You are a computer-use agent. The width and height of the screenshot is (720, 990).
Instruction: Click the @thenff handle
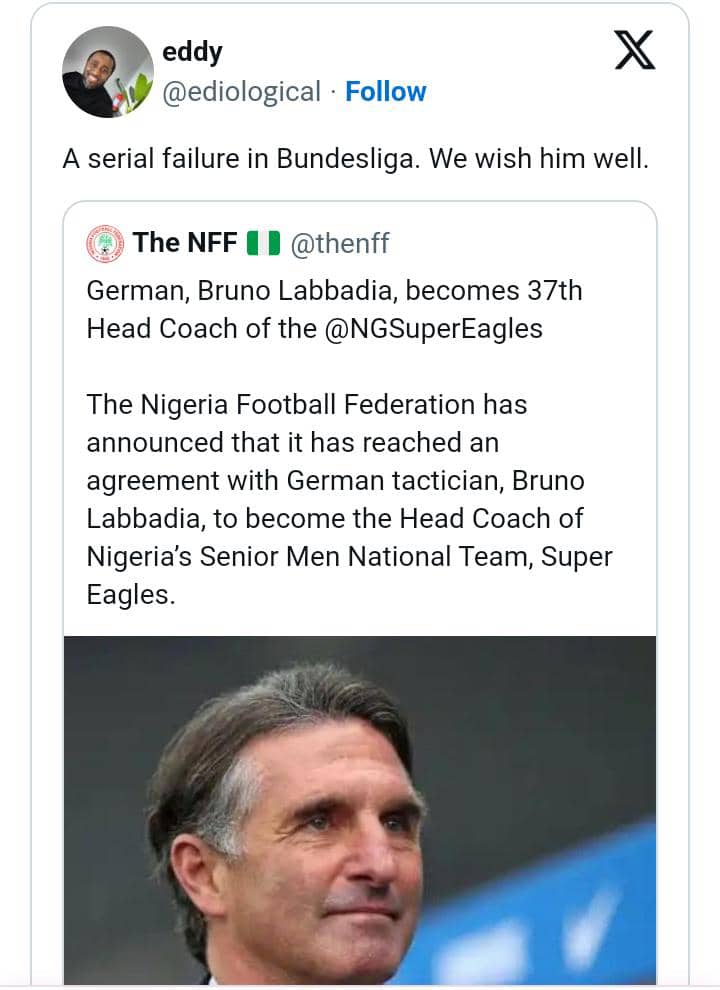coord(338,242)
